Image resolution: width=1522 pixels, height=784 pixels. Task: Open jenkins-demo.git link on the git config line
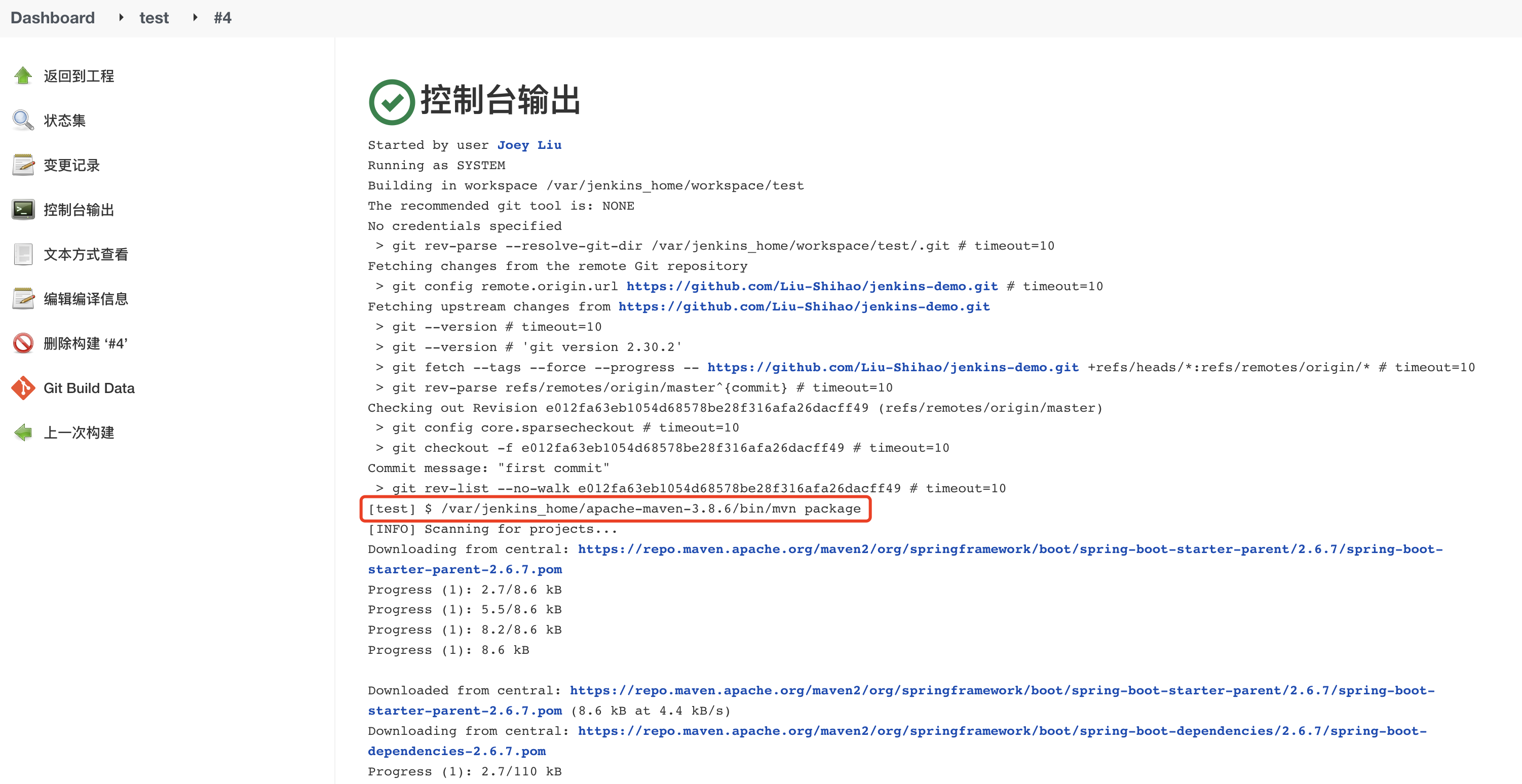click(x=812, y=286)
